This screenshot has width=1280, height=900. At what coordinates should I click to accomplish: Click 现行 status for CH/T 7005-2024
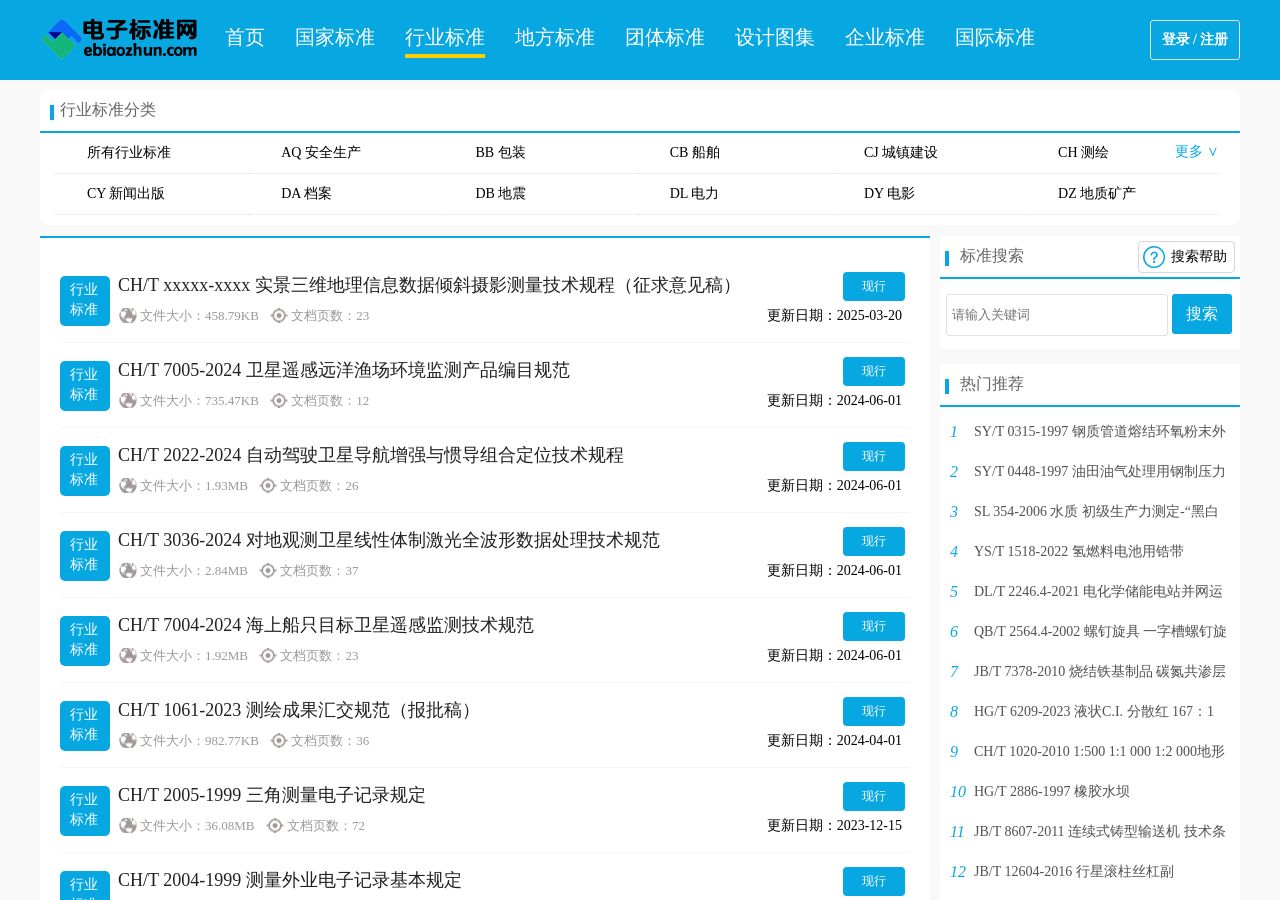[x=874, y=371]
